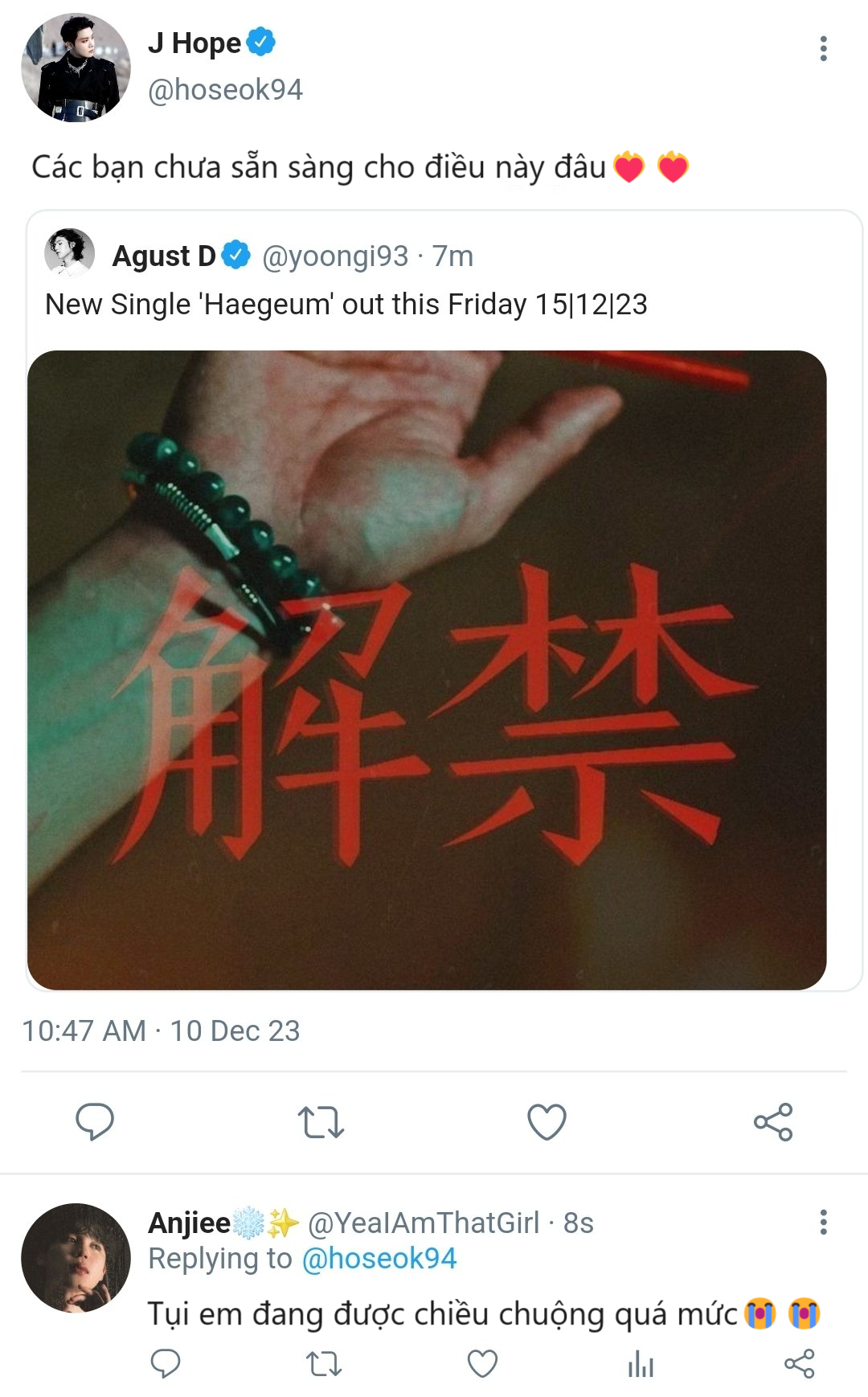Like J Hope's tweet with heart icon
Screen dimensions: 868x1397
[547, 1122]
